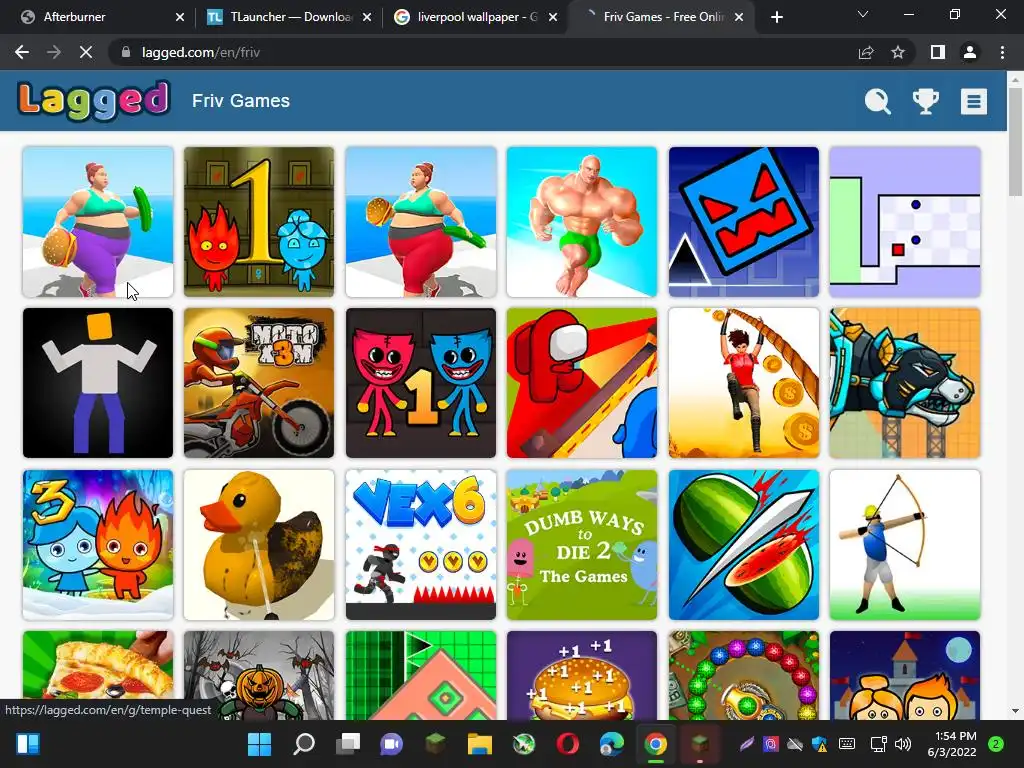Open a new browser tab

click(776, 17)
